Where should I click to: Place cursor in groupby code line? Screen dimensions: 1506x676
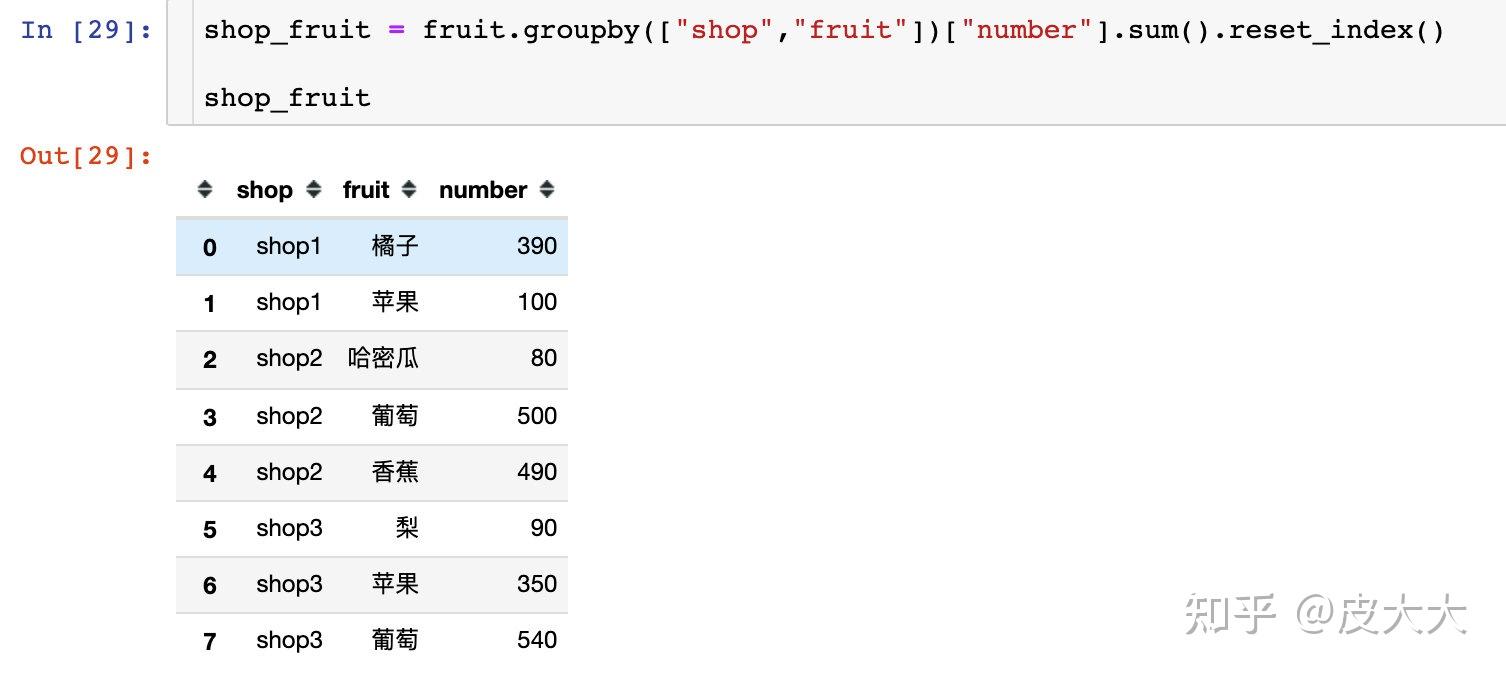[x=824, y=30]
